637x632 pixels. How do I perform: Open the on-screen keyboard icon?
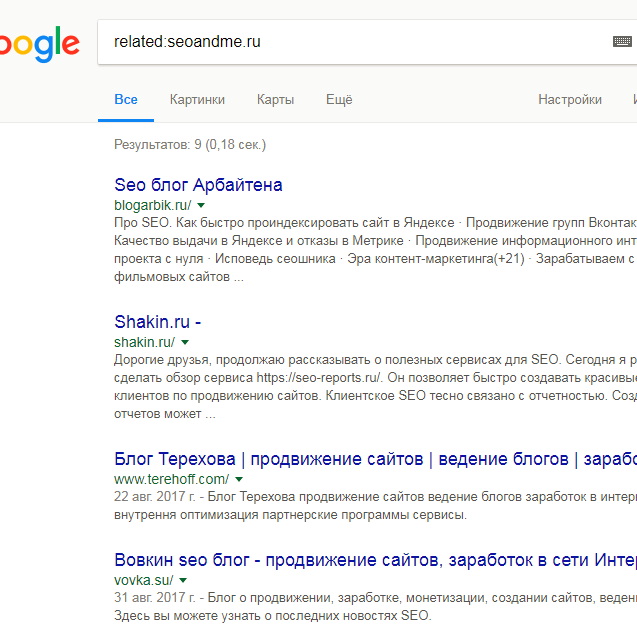pos(622,41)
